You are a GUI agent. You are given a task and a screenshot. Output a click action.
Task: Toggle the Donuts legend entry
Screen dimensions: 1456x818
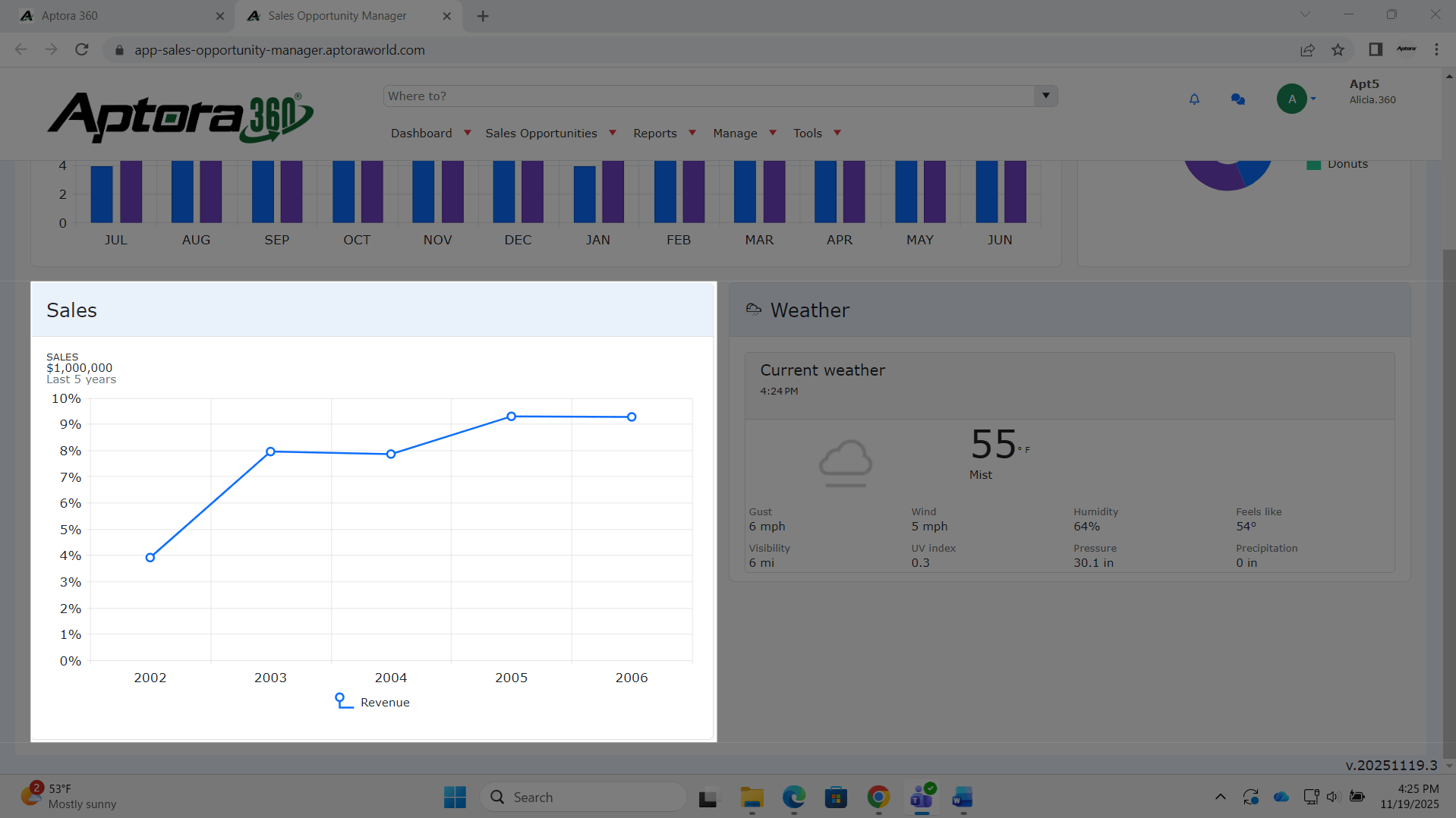(x=1338, y=164)
